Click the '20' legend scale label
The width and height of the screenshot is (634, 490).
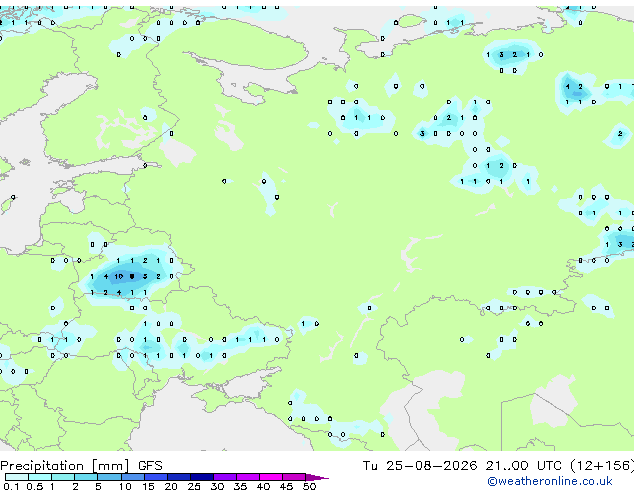point(172,486)
